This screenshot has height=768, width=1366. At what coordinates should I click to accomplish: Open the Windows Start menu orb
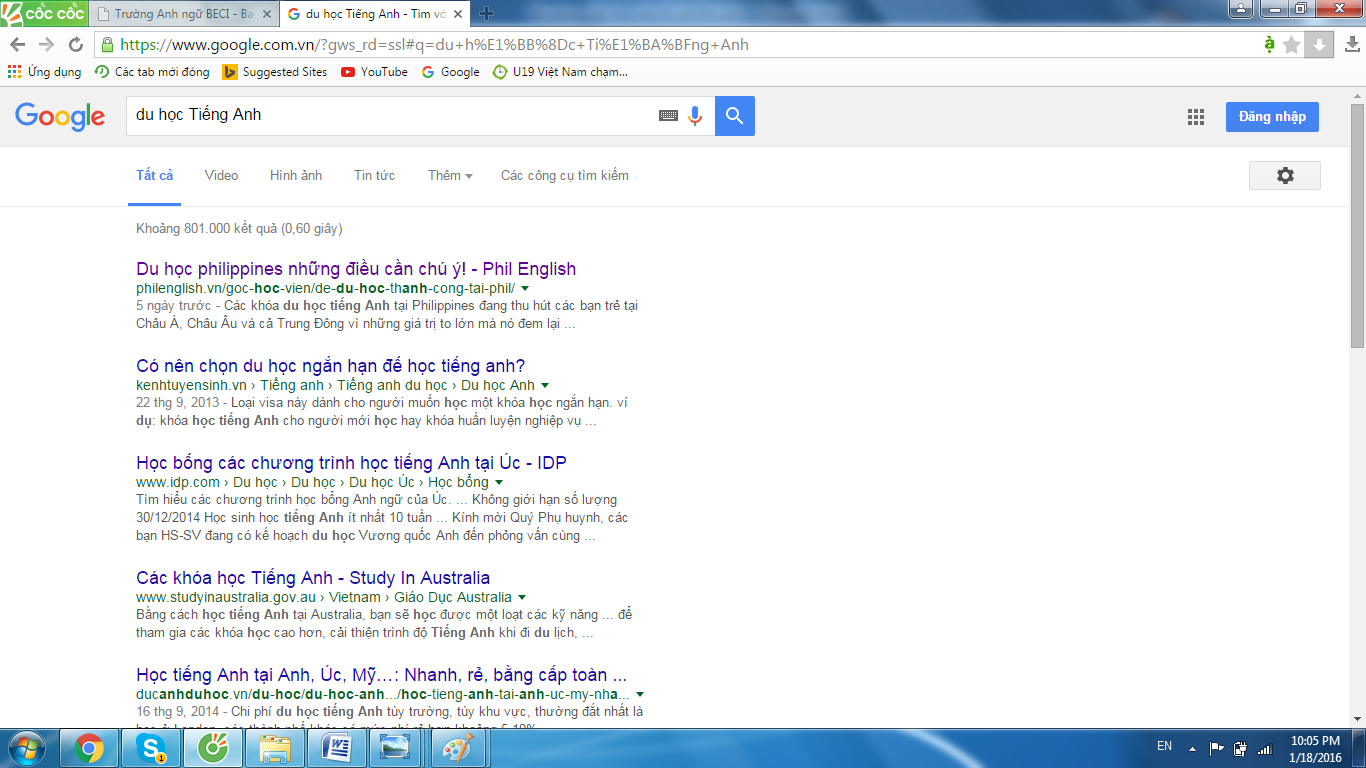pyautogui.click(x=27, y=747)
